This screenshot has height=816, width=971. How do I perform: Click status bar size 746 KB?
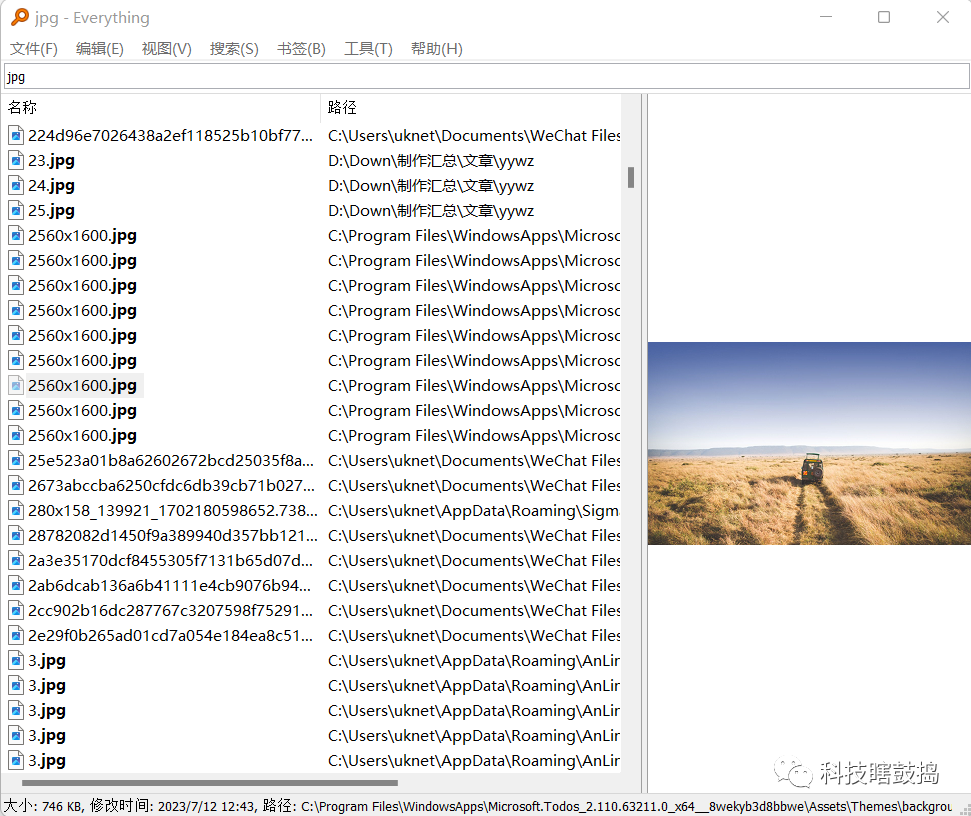click(x=43, y=806)
